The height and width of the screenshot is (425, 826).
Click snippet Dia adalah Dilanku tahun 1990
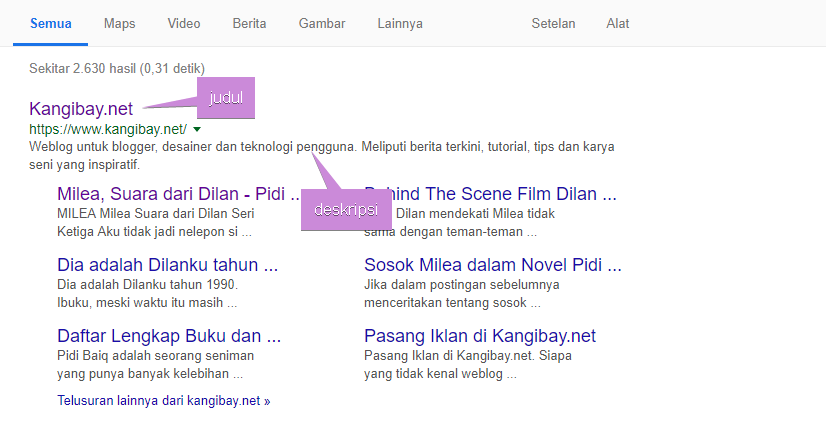point(148,293)
